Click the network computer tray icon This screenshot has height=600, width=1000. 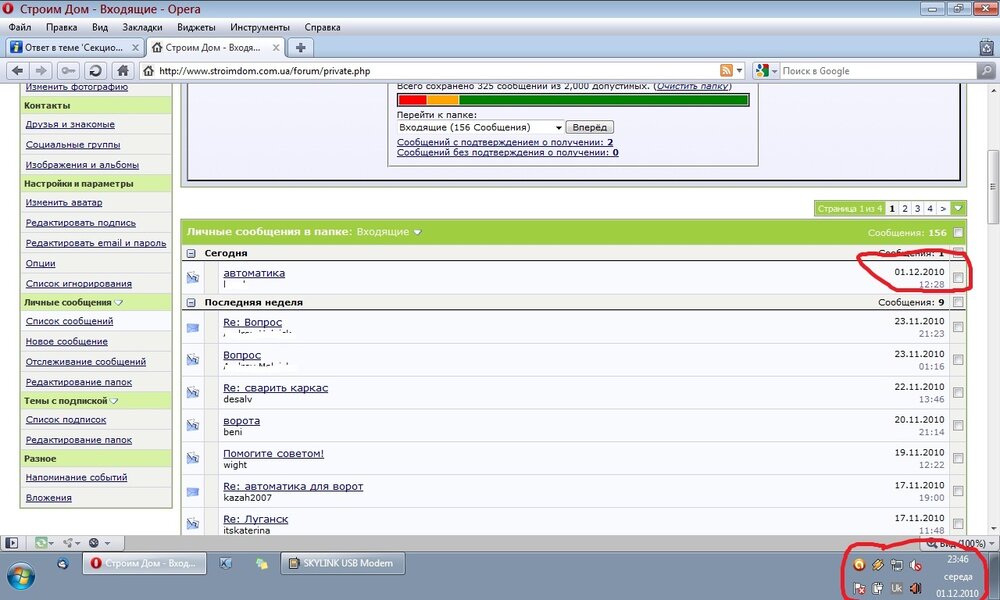[x=897, y=565]
